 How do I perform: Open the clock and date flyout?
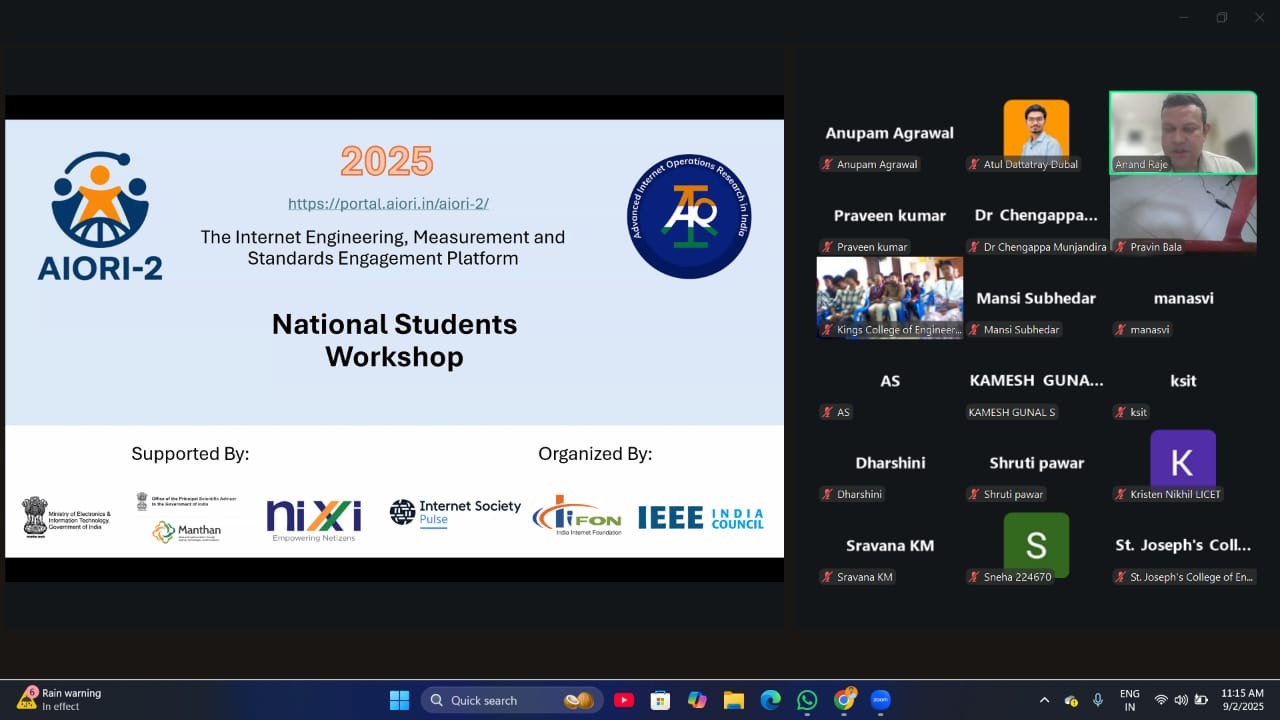tap(1242, 700)
